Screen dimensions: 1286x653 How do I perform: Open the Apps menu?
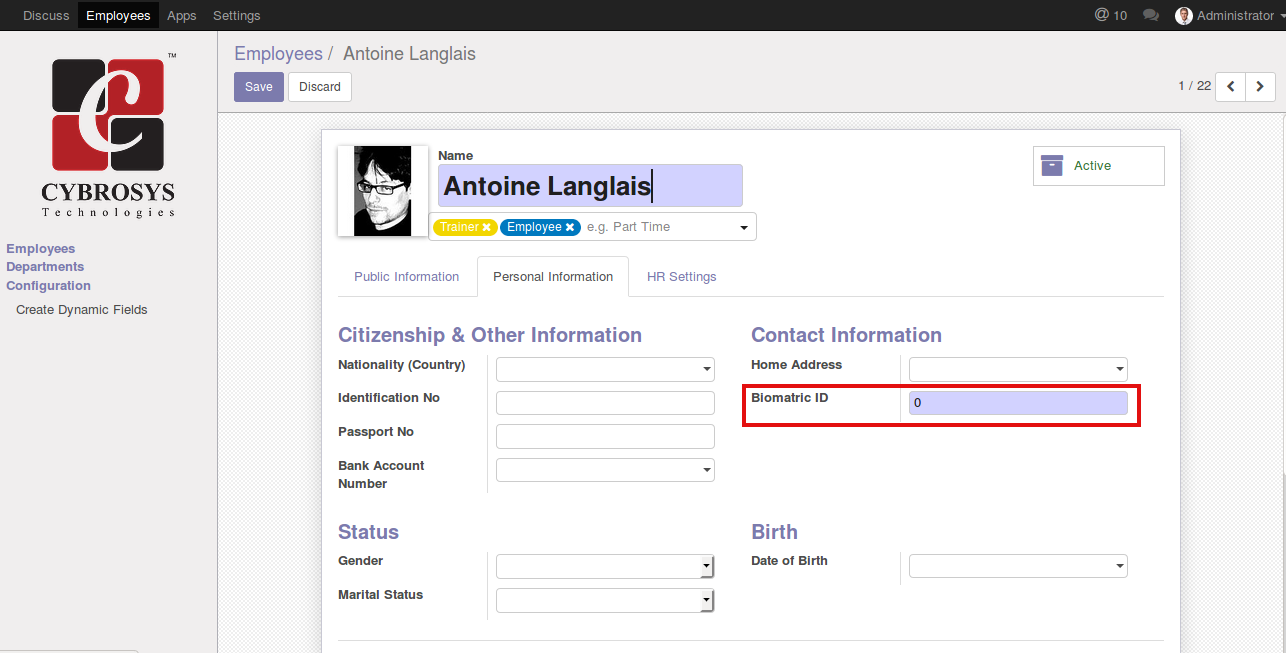tap(182, 15)
